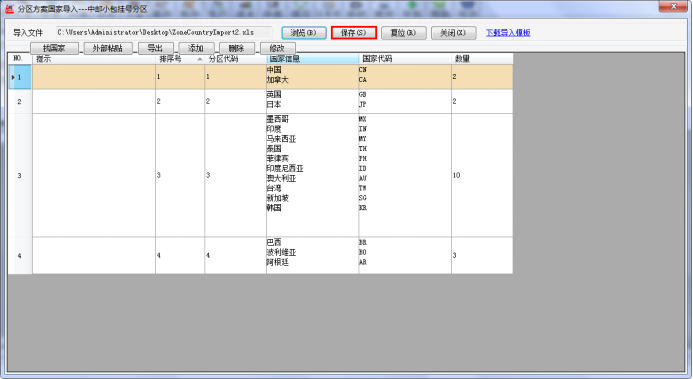Click the 浏览(B) browse button
693x379 pixels.
click(304, 33)
